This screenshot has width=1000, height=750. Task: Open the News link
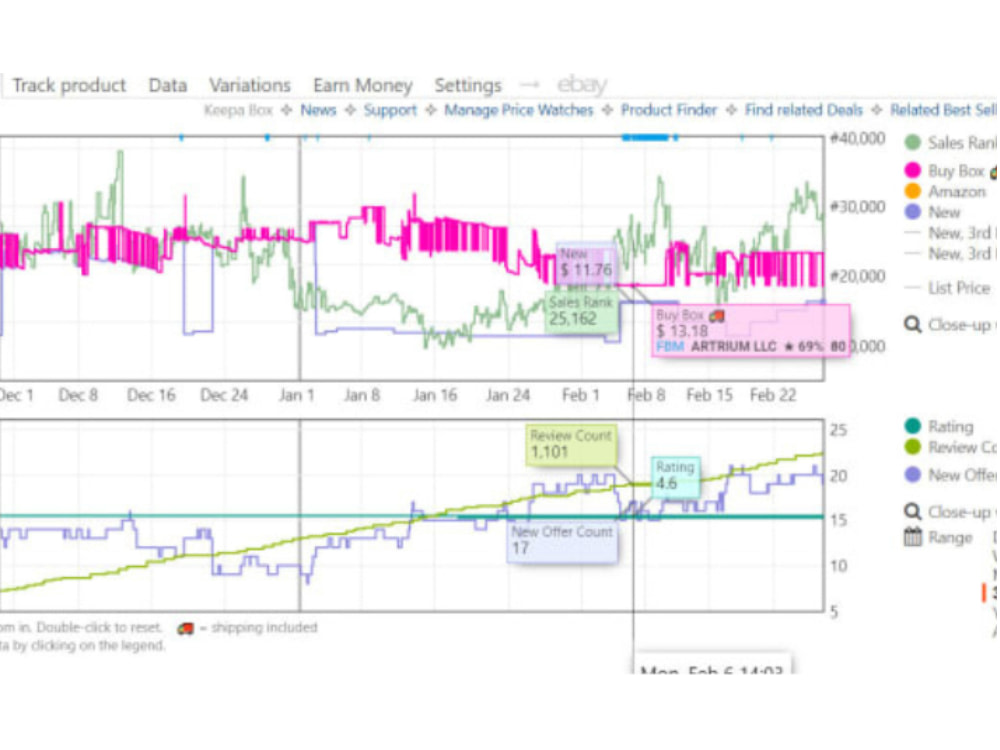coord(318,110)
